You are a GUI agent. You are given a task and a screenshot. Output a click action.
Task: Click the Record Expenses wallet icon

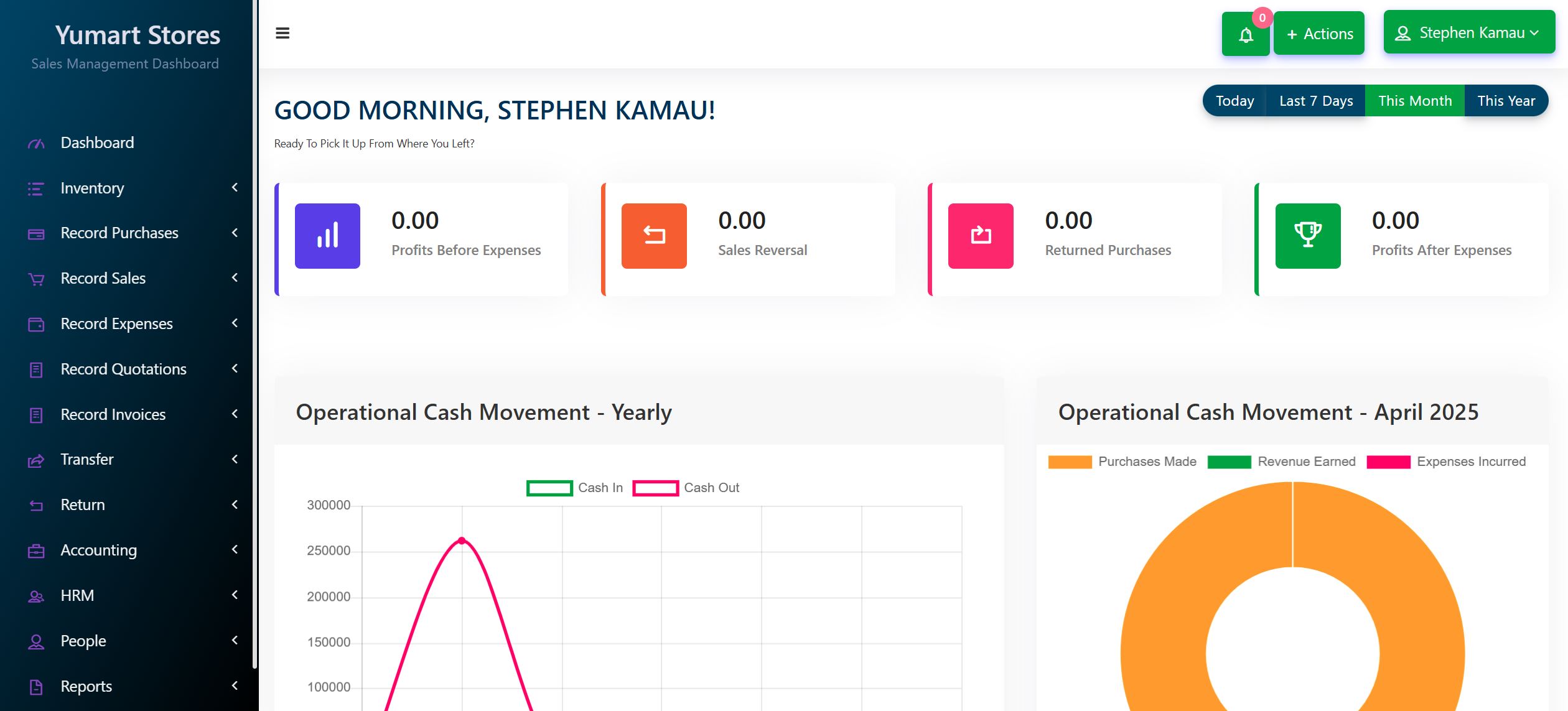click(x=36, y=324)
